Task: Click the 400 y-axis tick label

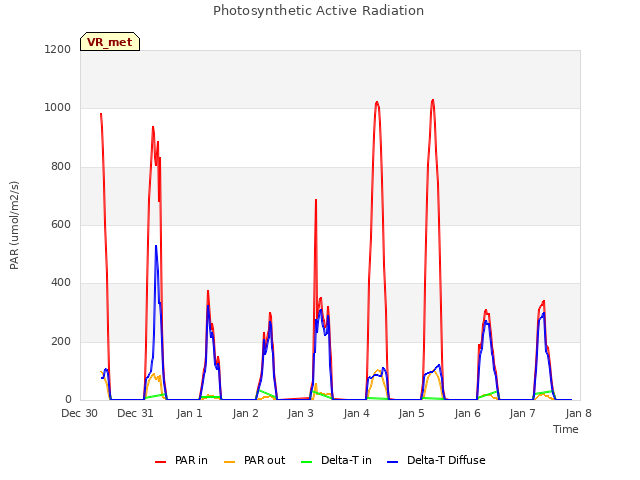Action: [61, 282]
